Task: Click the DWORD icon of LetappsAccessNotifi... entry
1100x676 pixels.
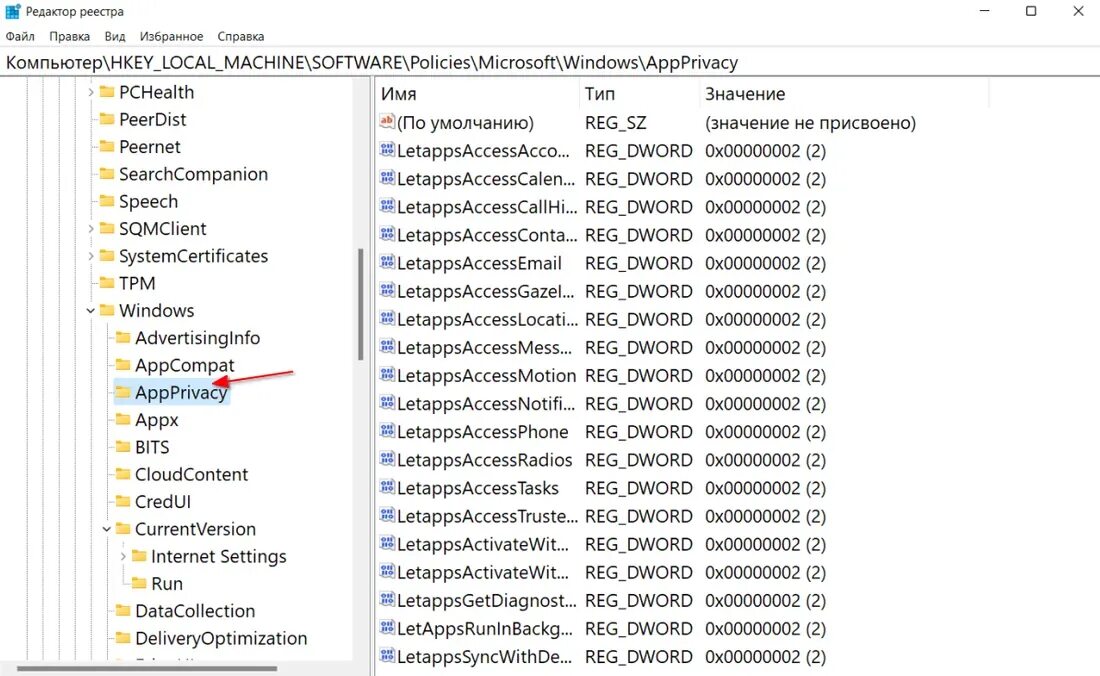Action: click(387, 403)
